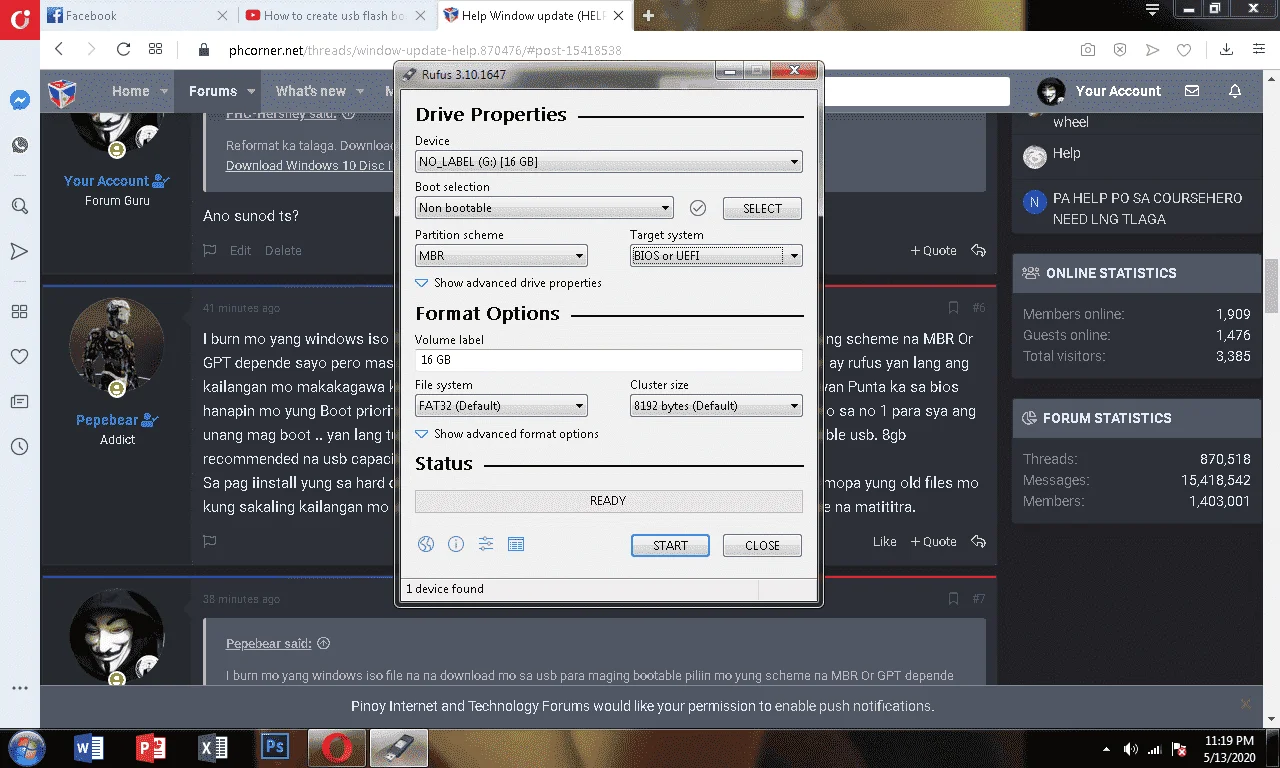Click CLOSE button in Rufus

(x=762, y=545)
